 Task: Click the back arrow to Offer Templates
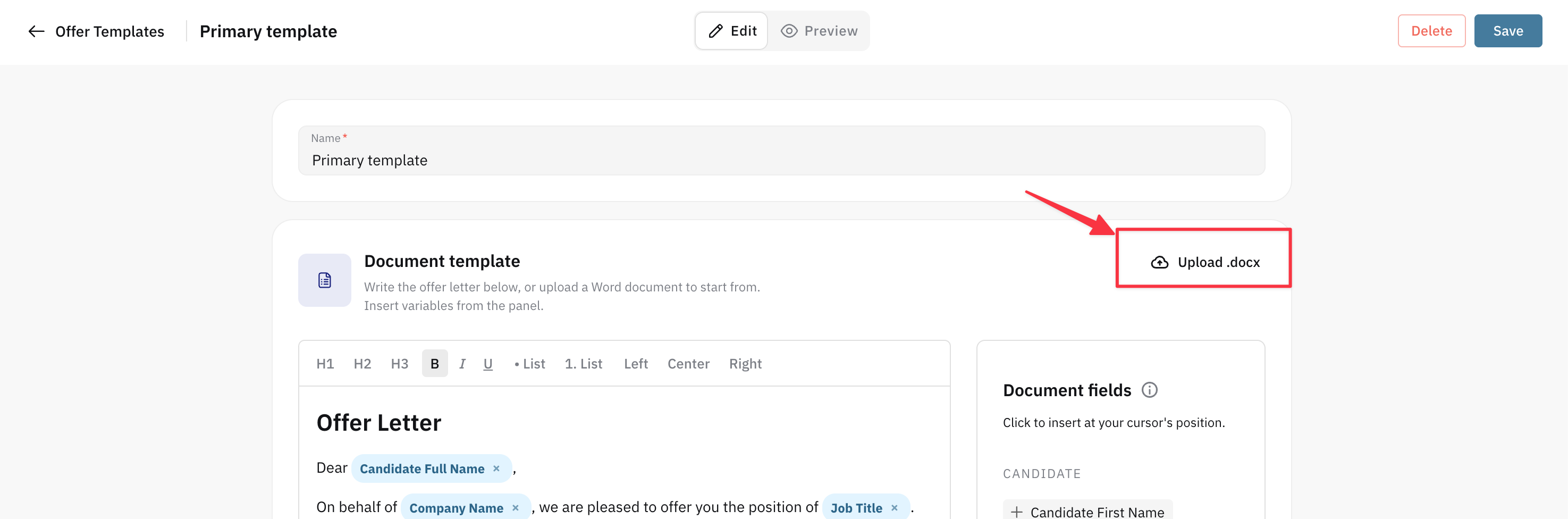(37, 31)
